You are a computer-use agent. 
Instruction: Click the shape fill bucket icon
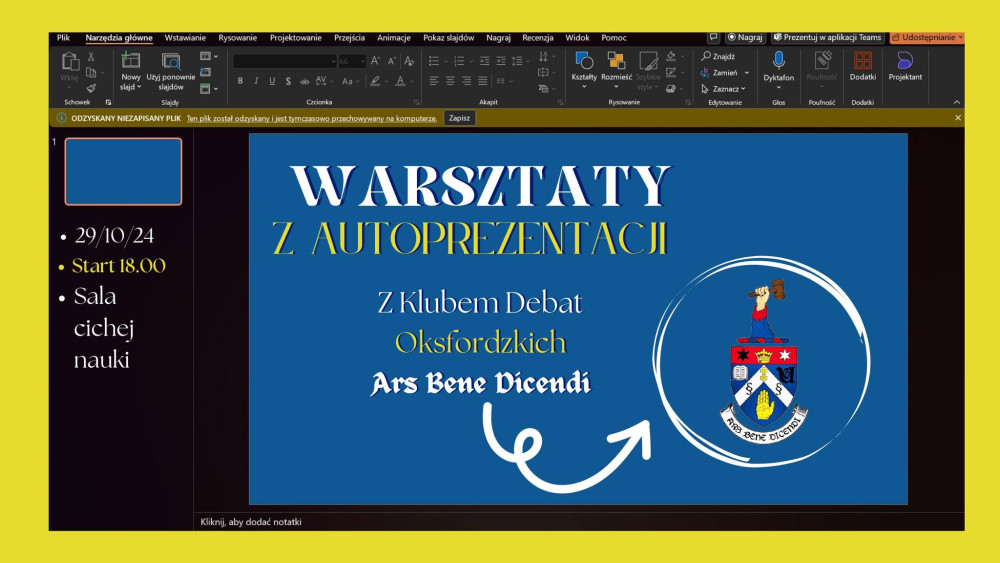[671, 57]
